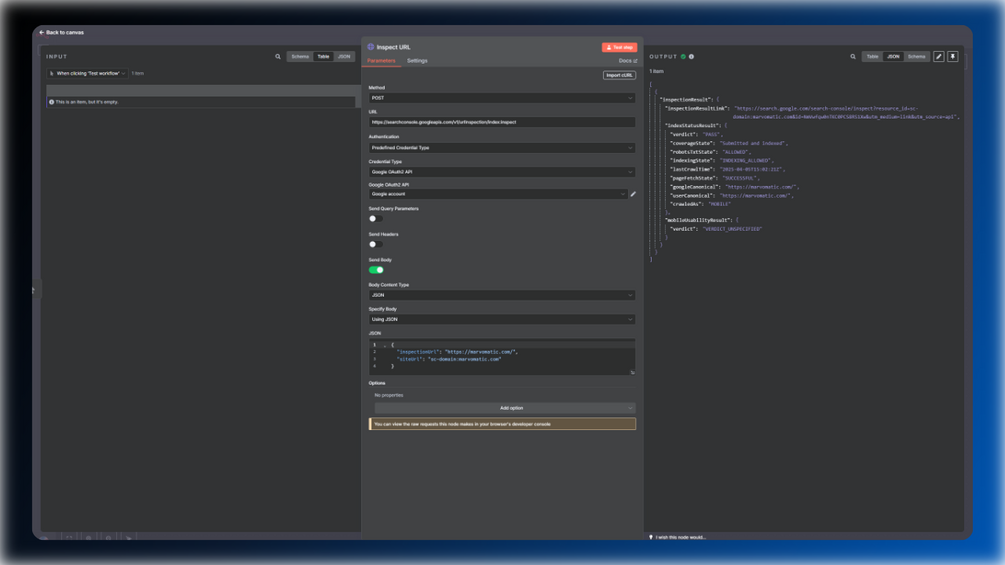The width and height of the screenshot is (1005, 565).
Task: Enable the Send Headers toggle
Action: (376, 244)
